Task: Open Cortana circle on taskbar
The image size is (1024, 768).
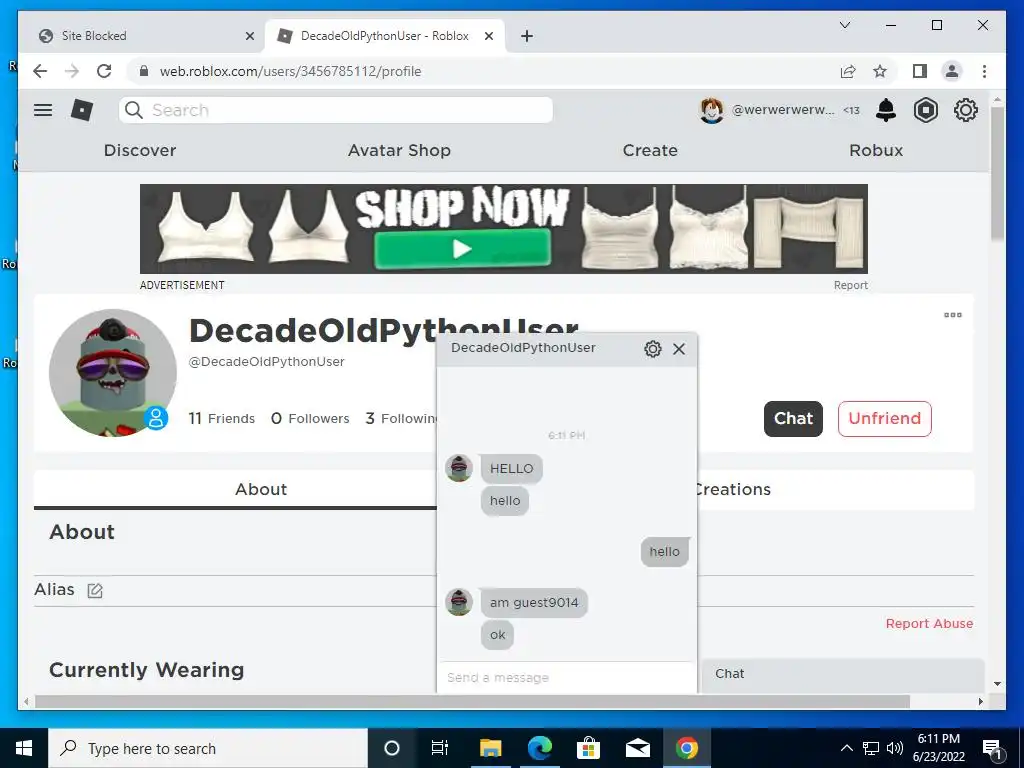Action: pos(392,748)
